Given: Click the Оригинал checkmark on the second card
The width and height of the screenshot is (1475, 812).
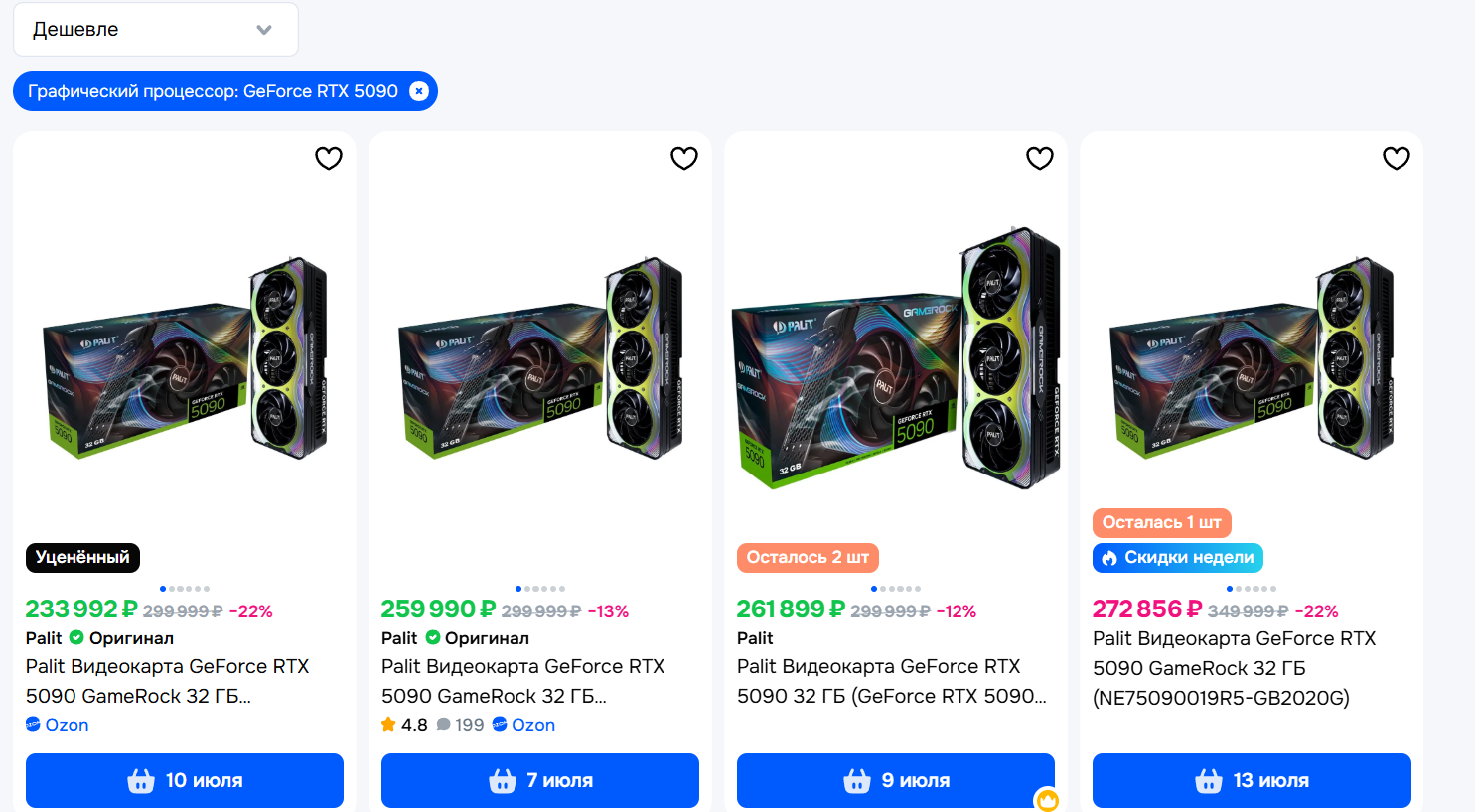Looking at the screenshot, I should tap(433, 637).
